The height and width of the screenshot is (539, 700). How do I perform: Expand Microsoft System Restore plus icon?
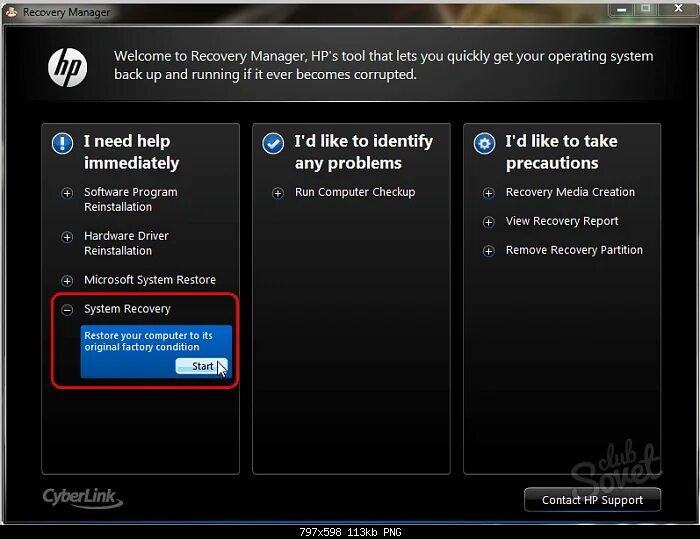tap(67, 280)
